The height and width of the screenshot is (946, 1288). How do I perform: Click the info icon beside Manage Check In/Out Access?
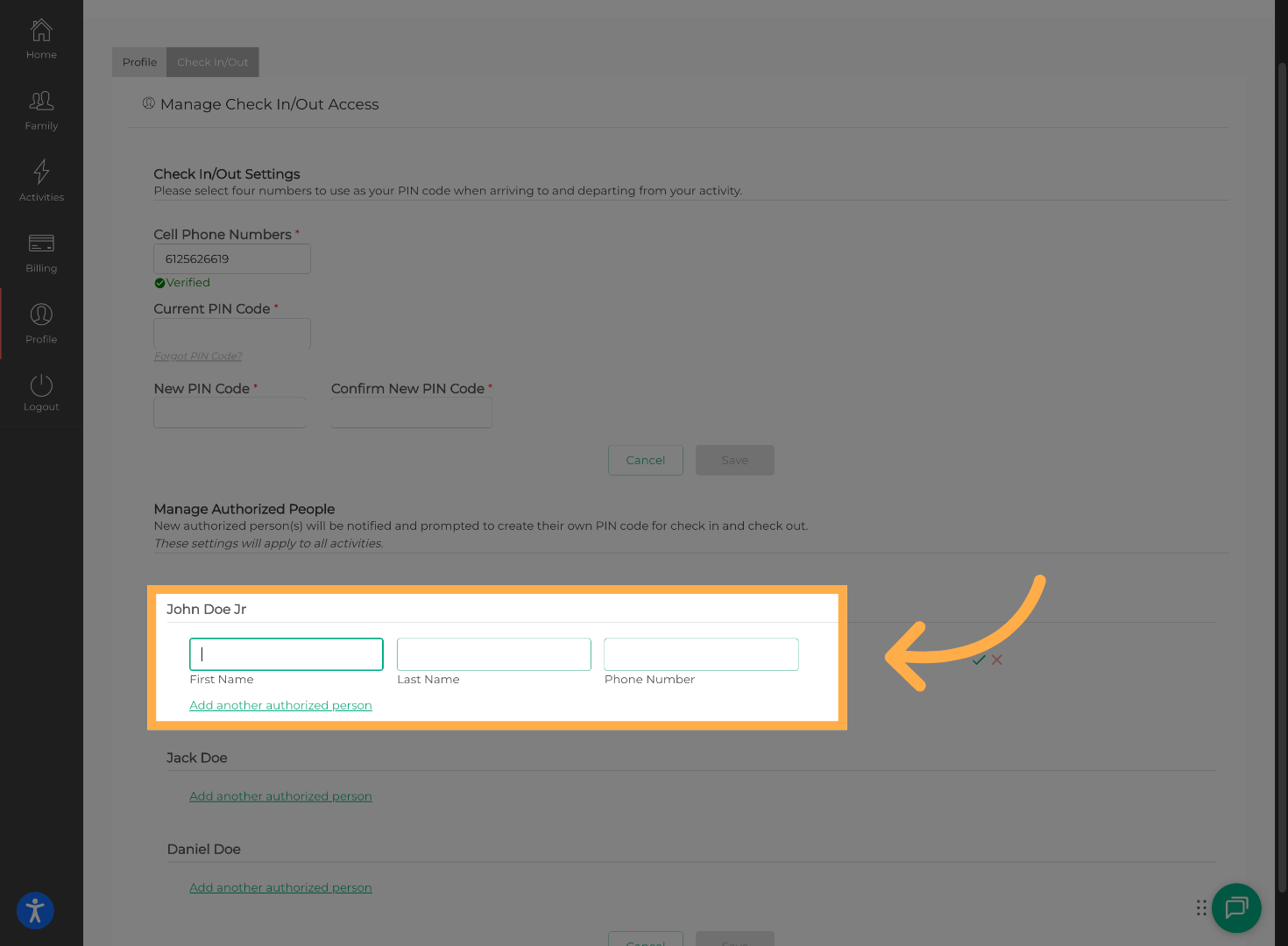149,102
